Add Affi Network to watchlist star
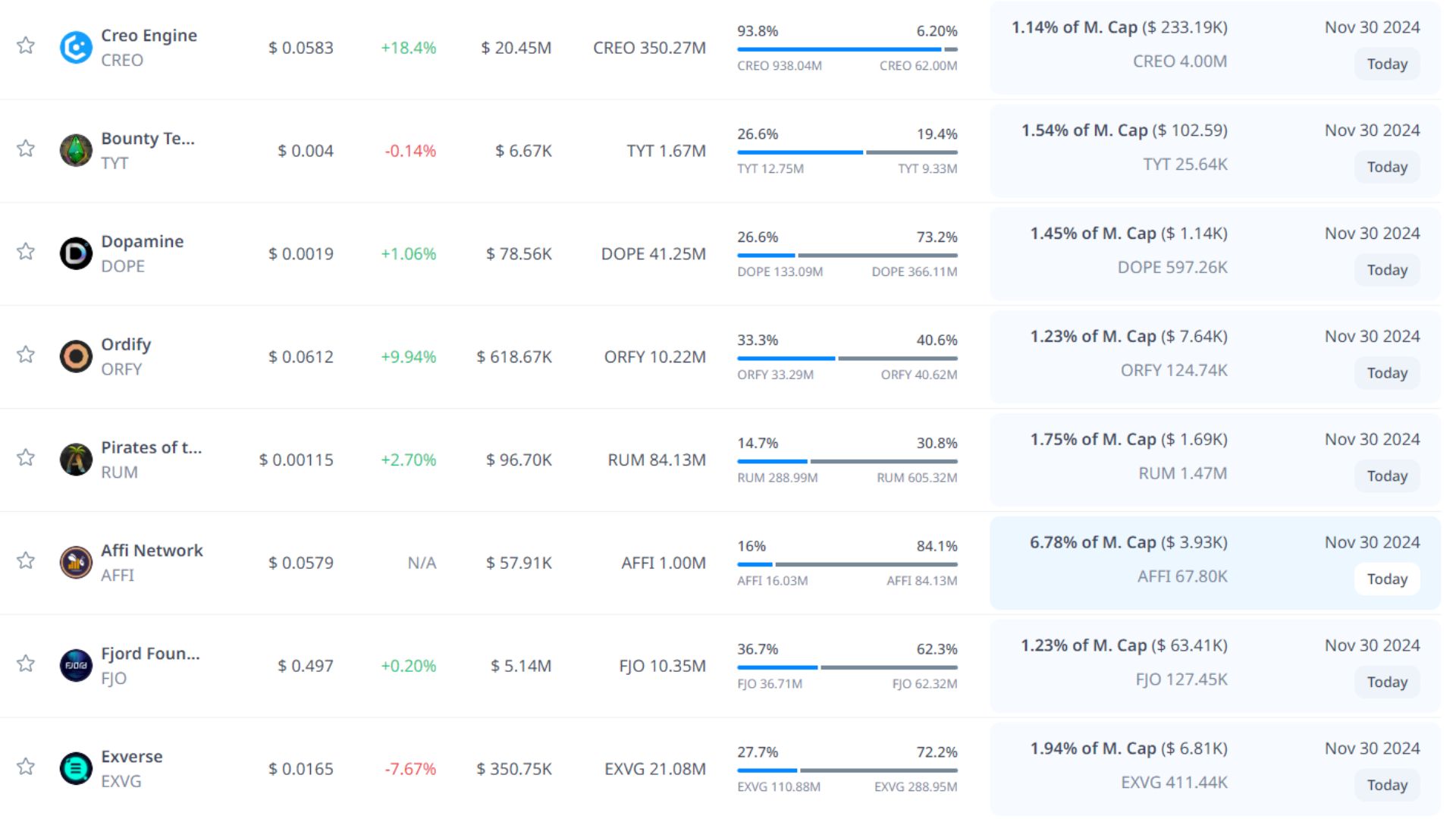The height and width of the screenshot is (819, 1456). coord(26,560)
